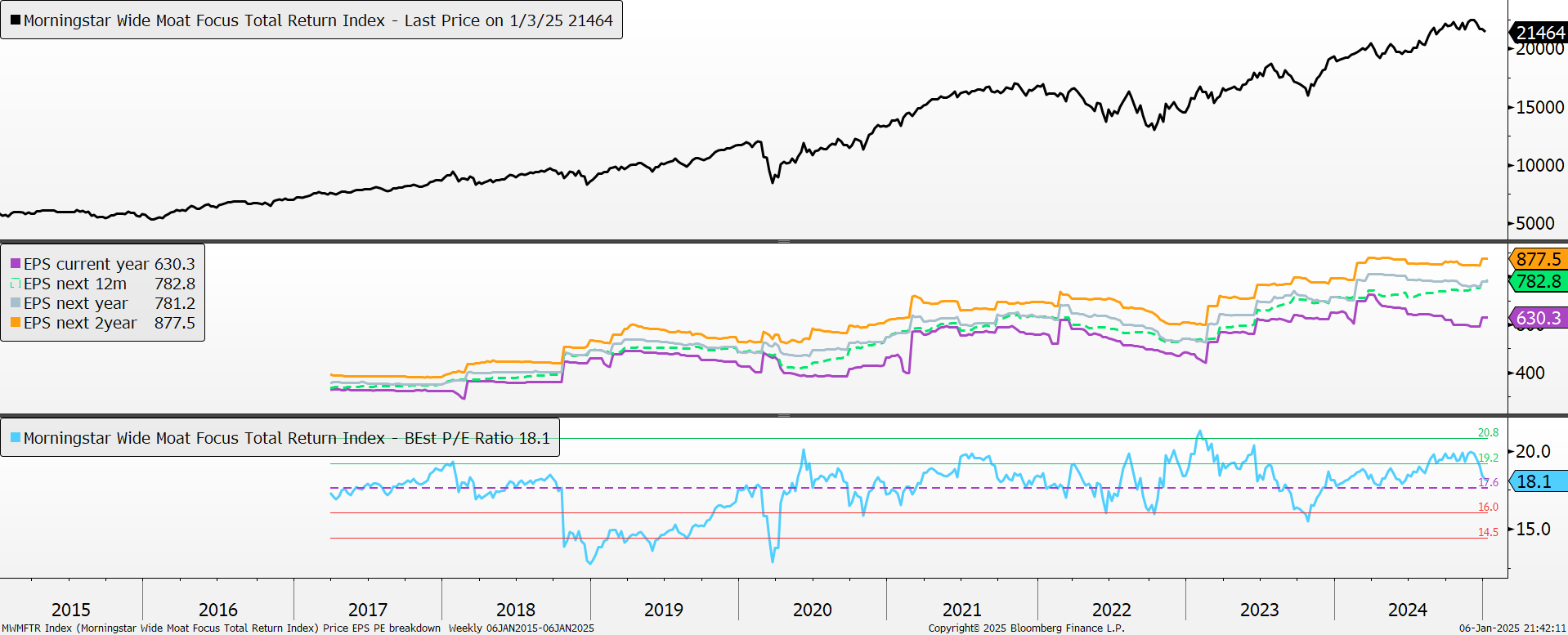
Task: Click the 06-Jan-2025 21:42:11 timestamp
Action: click(x=1512, y=628)
